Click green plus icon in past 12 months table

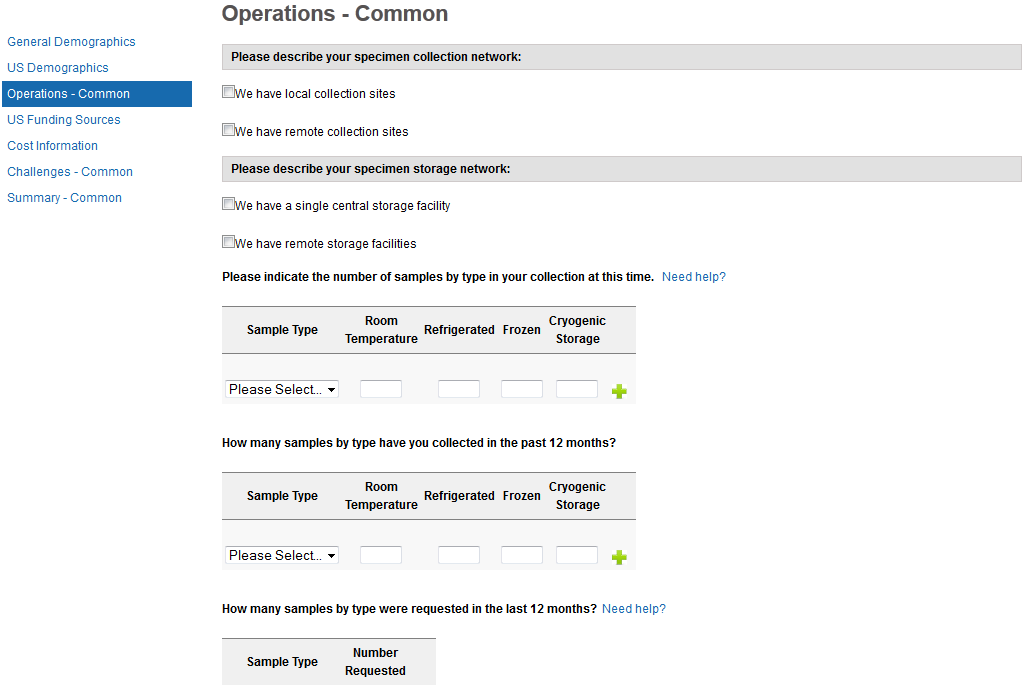coord(619,557)
